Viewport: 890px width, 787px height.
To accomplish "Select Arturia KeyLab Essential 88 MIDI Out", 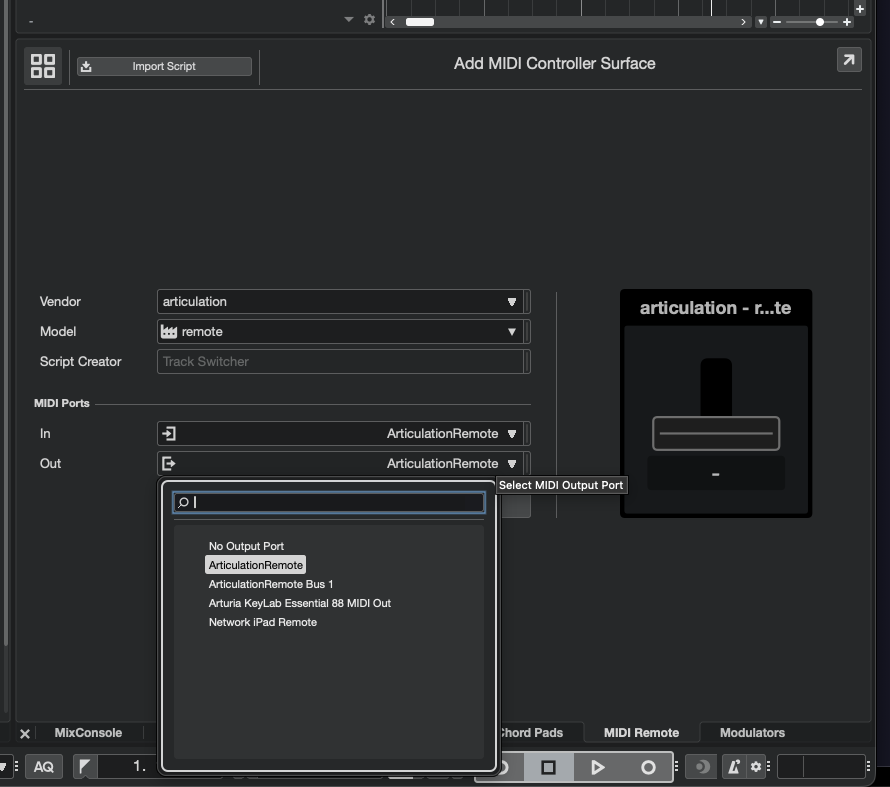I will (x=299, y=603).
